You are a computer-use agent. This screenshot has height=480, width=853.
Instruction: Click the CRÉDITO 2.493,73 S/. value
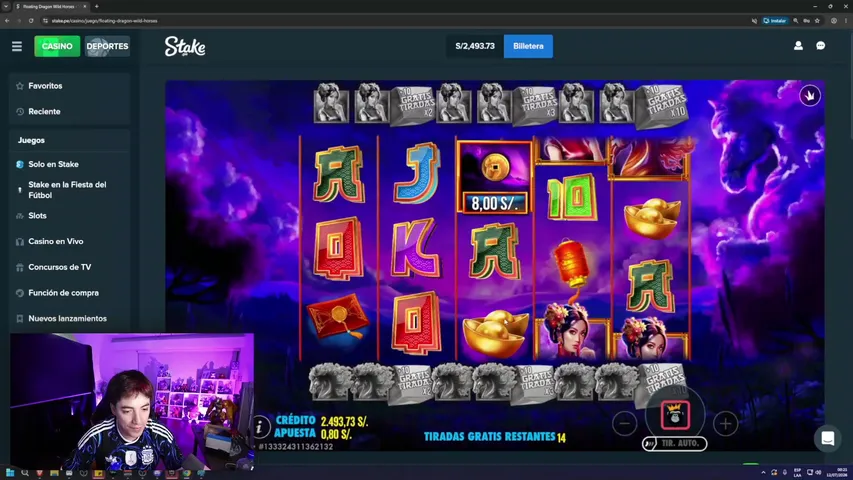click(344, 421)
